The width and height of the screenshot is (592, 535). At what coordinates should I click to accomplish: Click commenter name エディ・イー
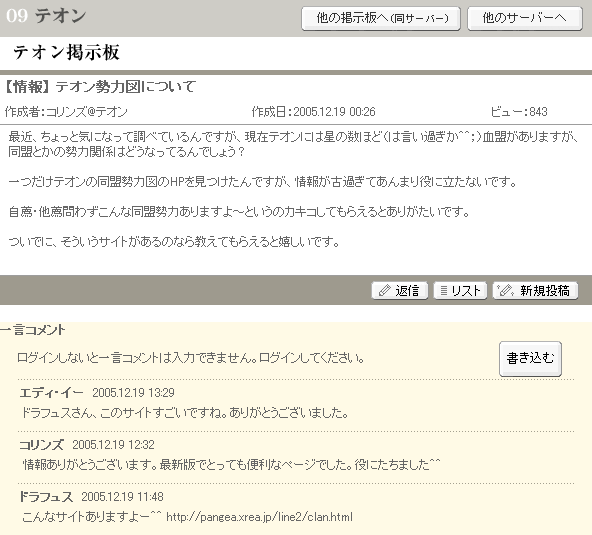point(51,393)
